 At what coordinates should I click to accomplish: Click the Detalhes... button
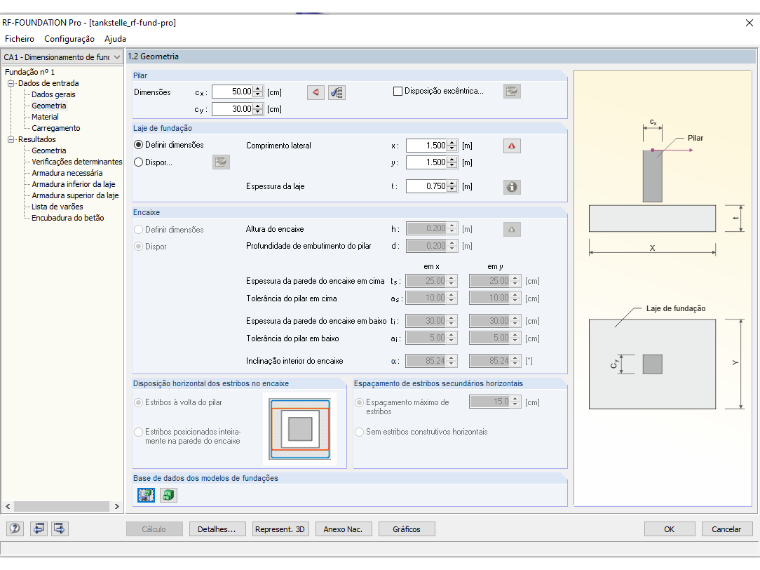point(217,529)
